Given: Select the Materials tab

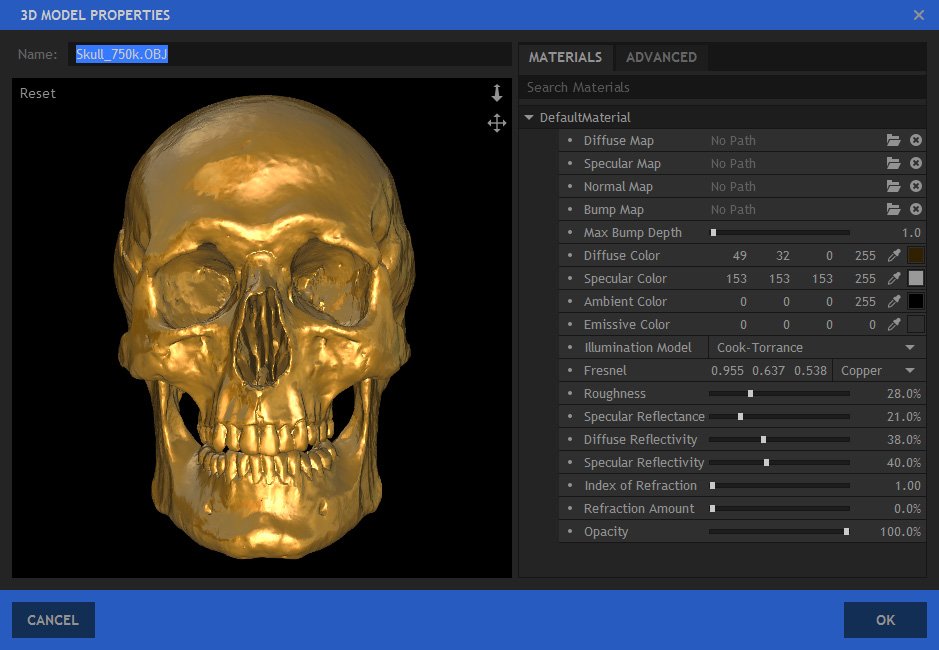Looking at the screenshot, I should [565, 57].
